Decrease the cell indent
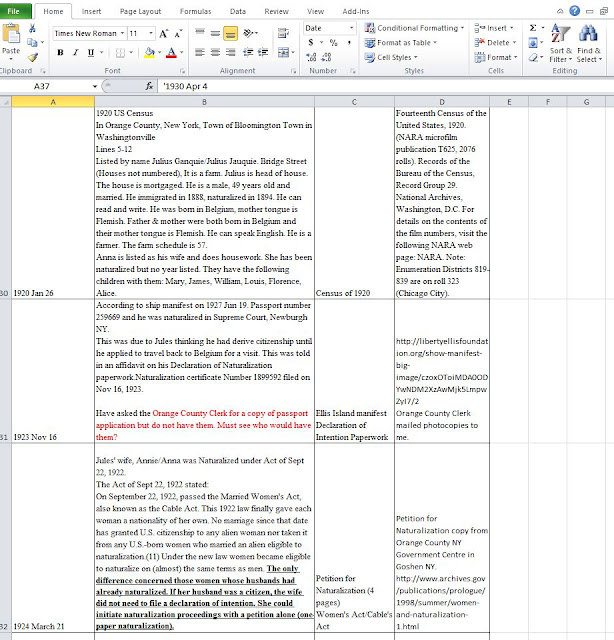The image size is (614, 640). [248, 52]
